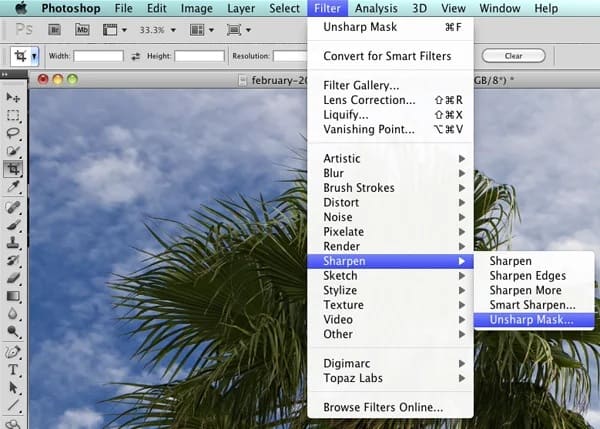Choose Unsharp Mask... in the Sharpen submenu
Viewport: 600px width, 429px height.
coord(534,320)
